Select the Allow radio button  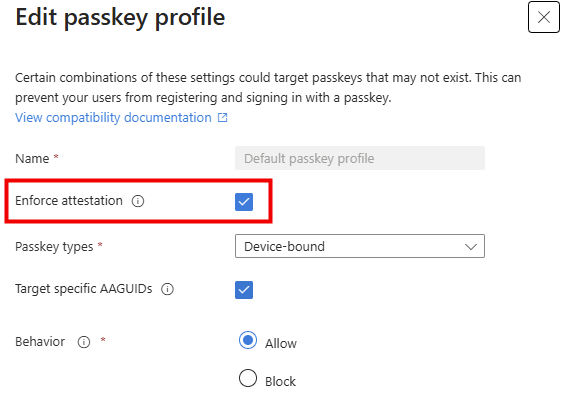(x=248, y=340)
